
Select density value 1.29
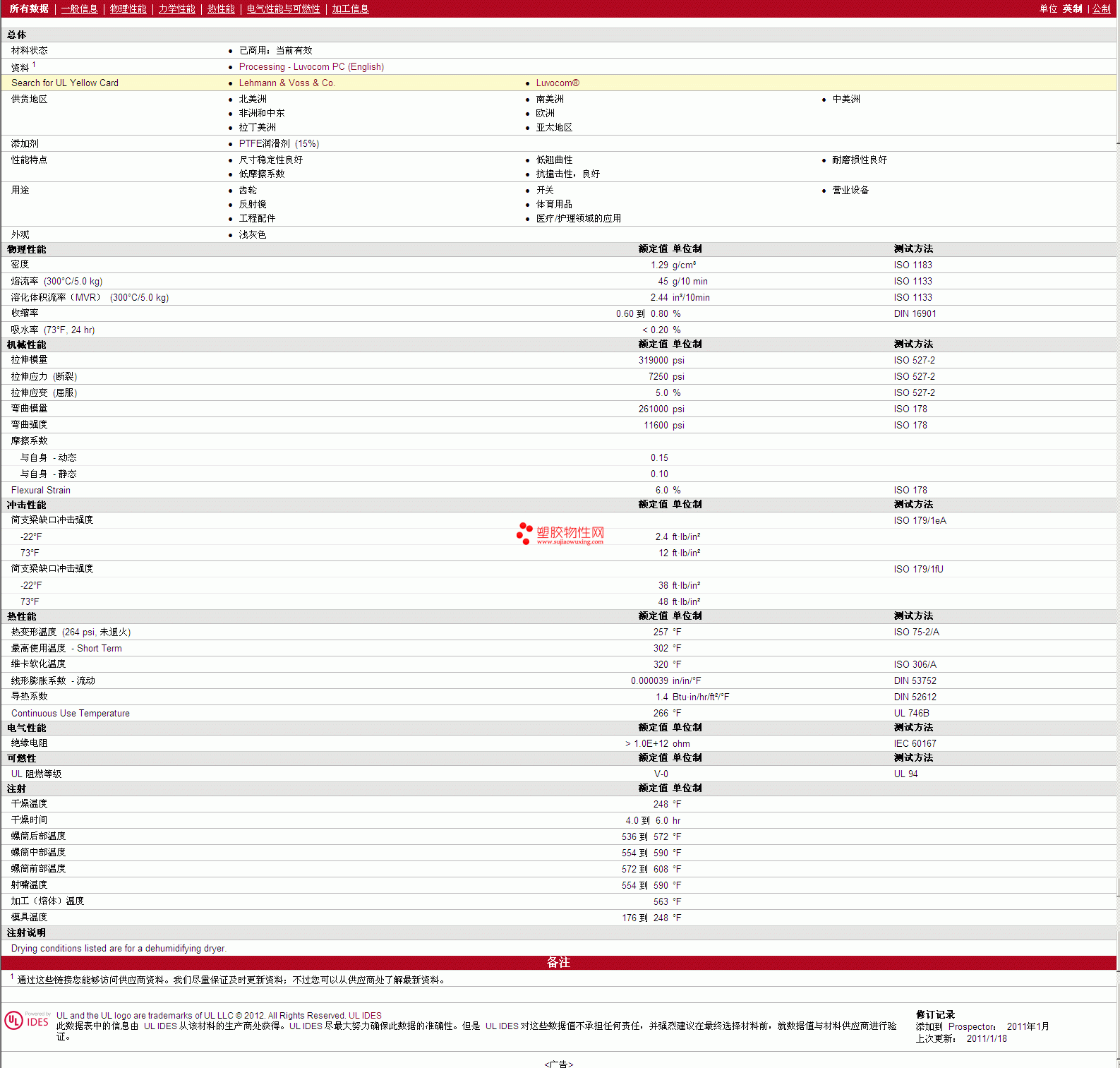659,265
